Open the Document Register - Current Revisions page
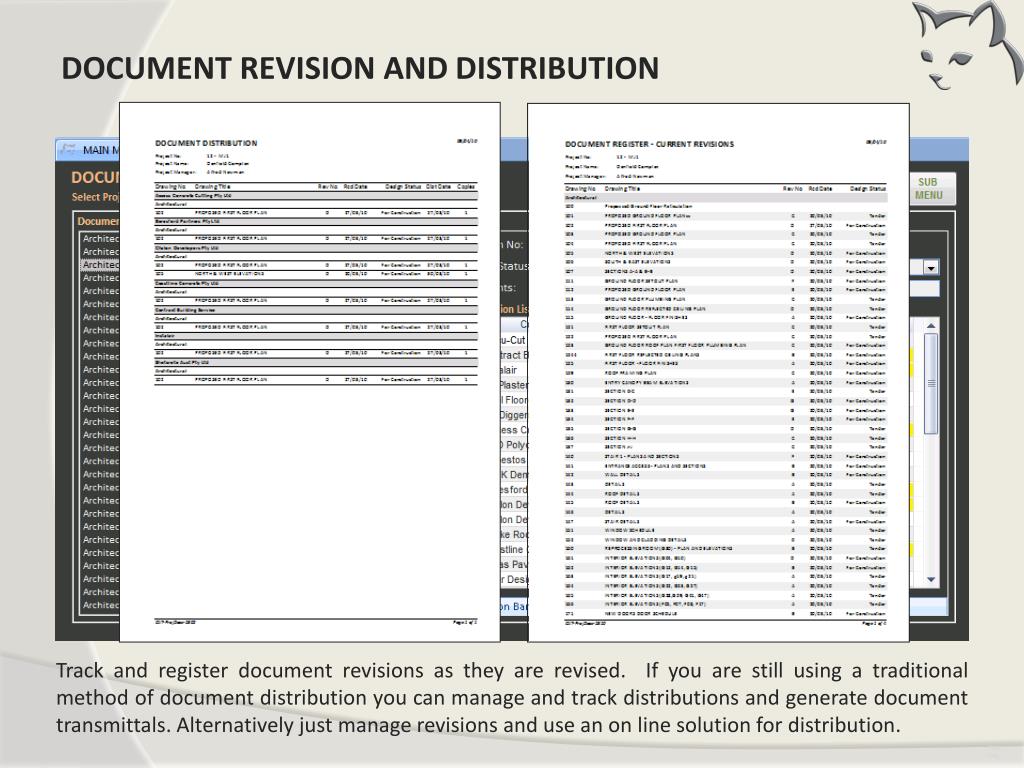Viewport: 1024px width, 768px height. click(718, 372)
